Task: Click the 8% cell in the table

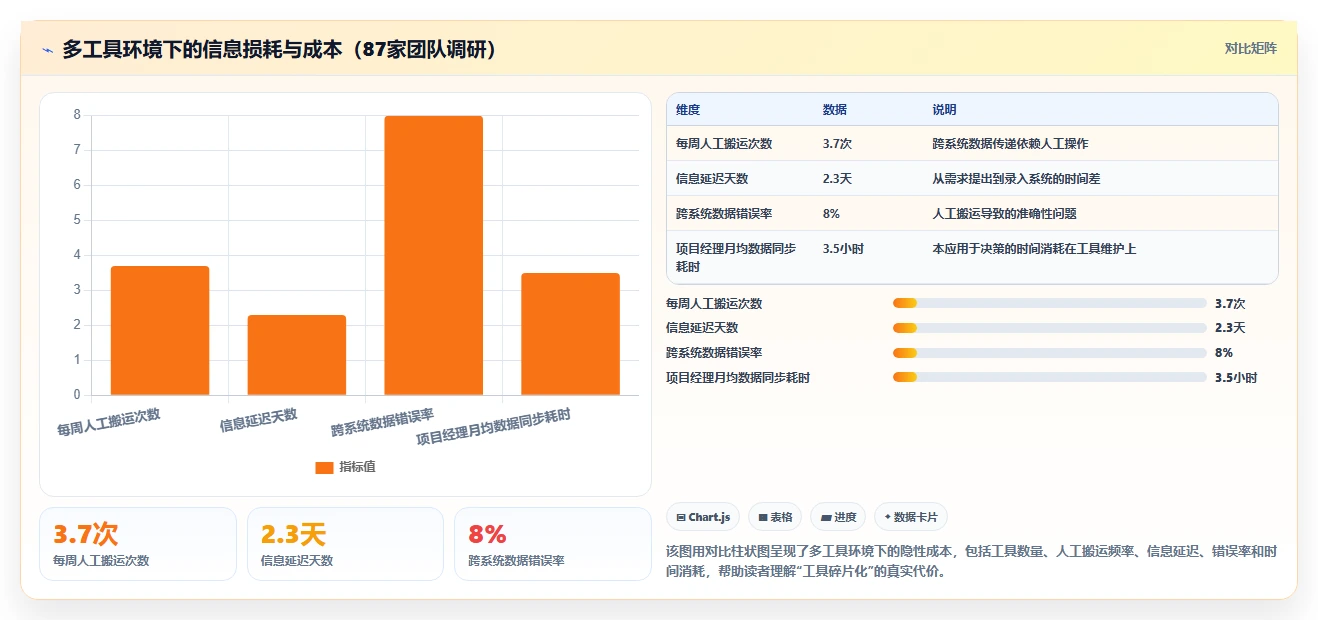Action: coord(831,214)
